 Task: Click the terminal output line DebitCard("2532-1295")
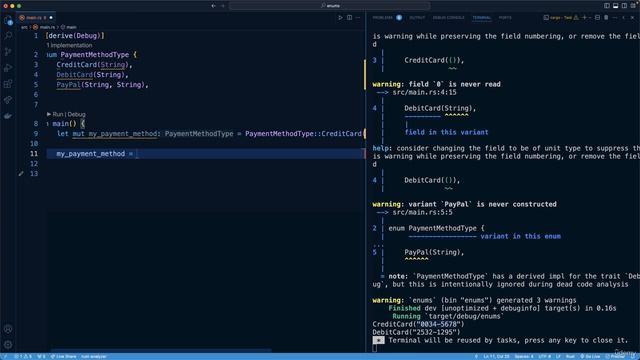coord(416,332)
